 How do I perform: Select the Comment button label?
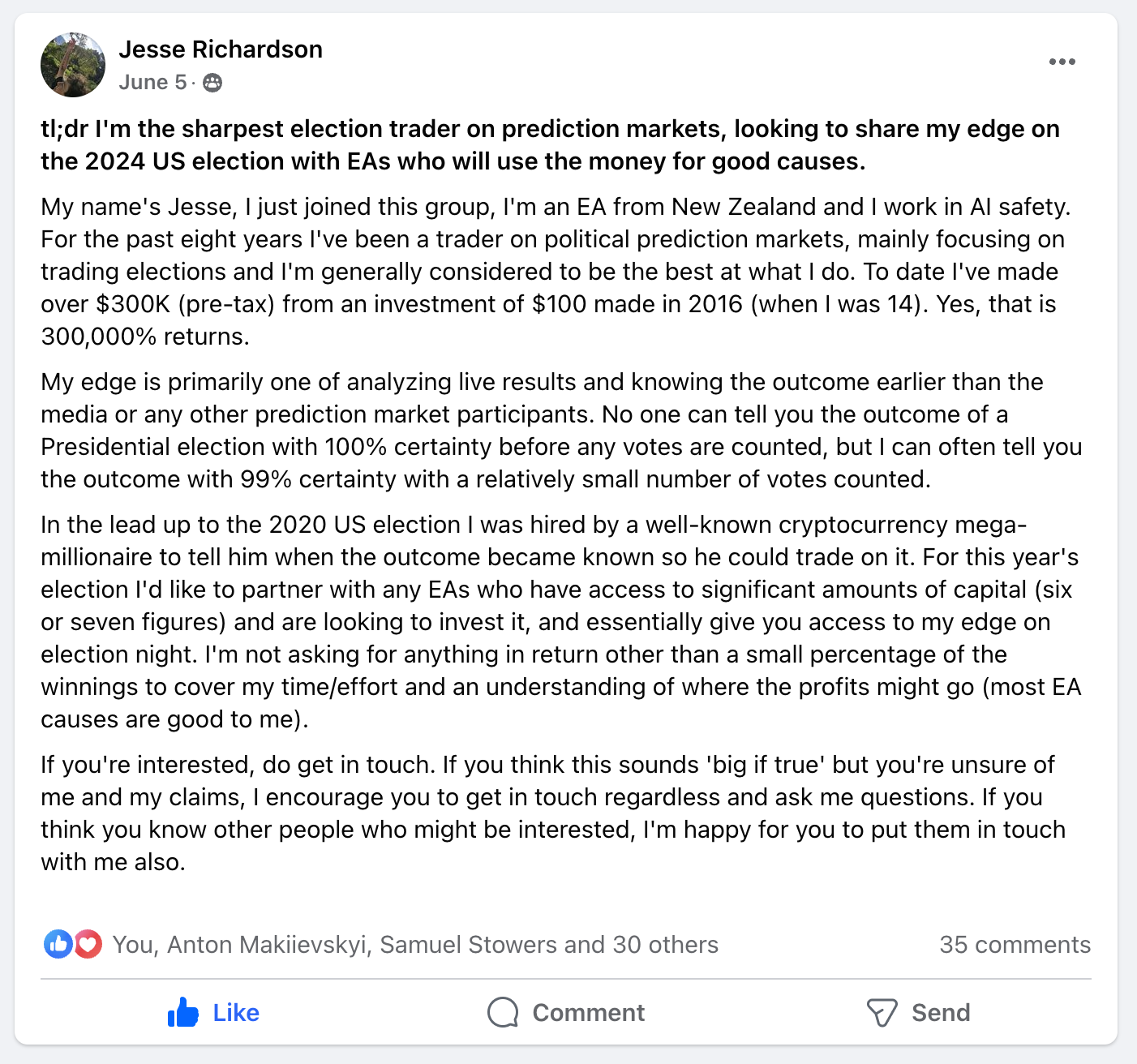(x=588, y=1013)
